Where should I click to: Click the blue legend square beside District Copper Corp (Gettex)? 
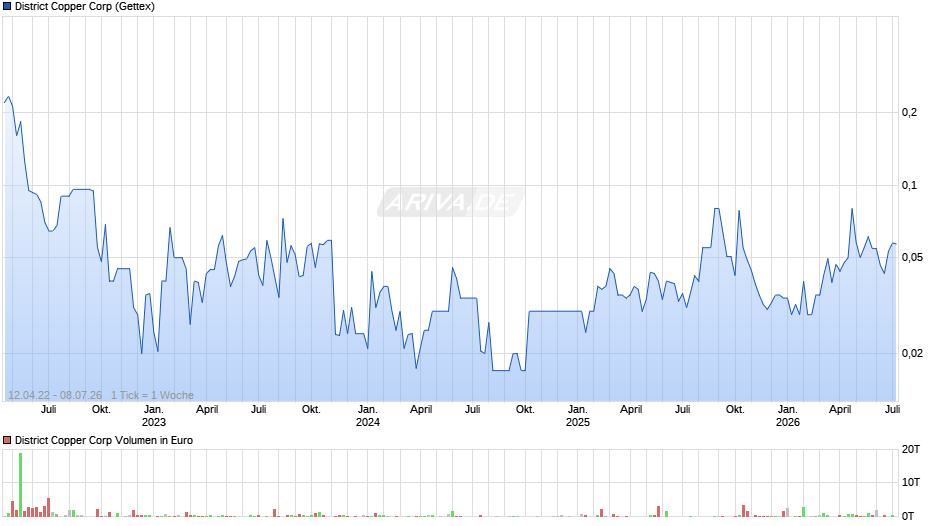point(7,7)
